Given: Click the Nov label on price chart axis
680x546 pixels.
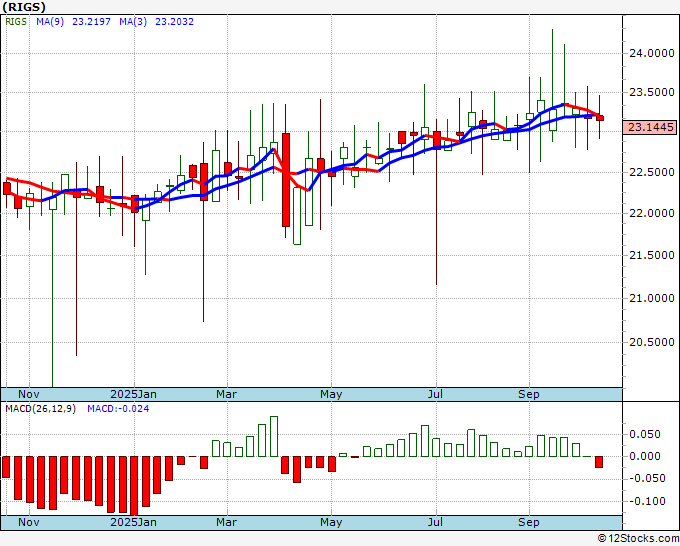Looking at the screenshot, I should 29,394.
